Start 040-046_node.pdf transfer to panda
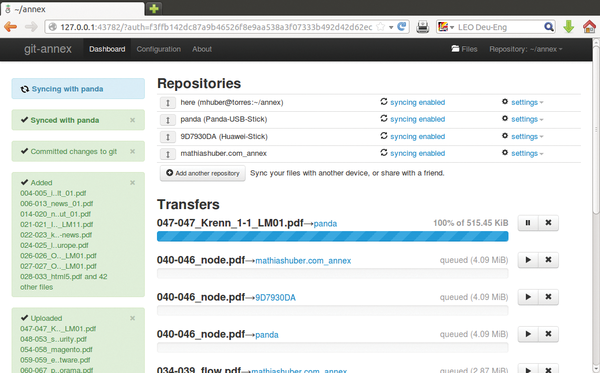The image size is (600, 373). [528, 334]
